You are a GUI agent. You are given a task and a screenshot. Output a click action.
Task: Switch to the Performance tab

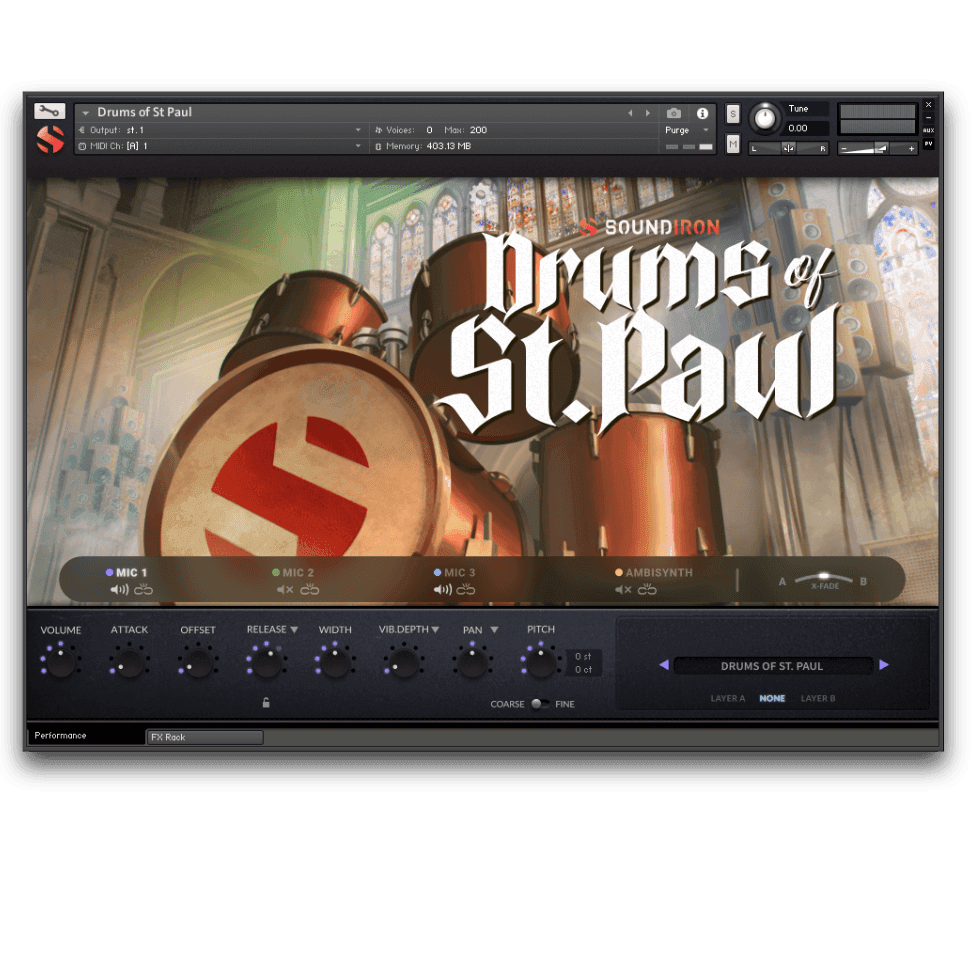pos(86,736)
